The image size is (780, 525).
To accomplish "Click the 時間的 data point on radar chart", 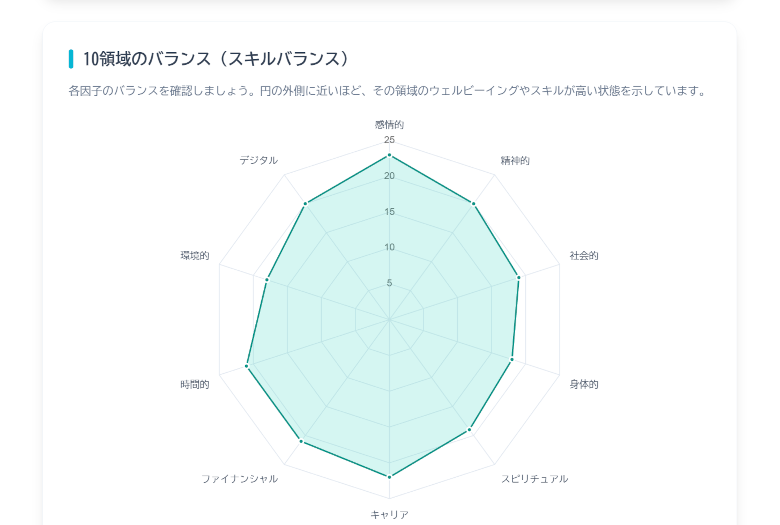I will [x=247, y=367].
